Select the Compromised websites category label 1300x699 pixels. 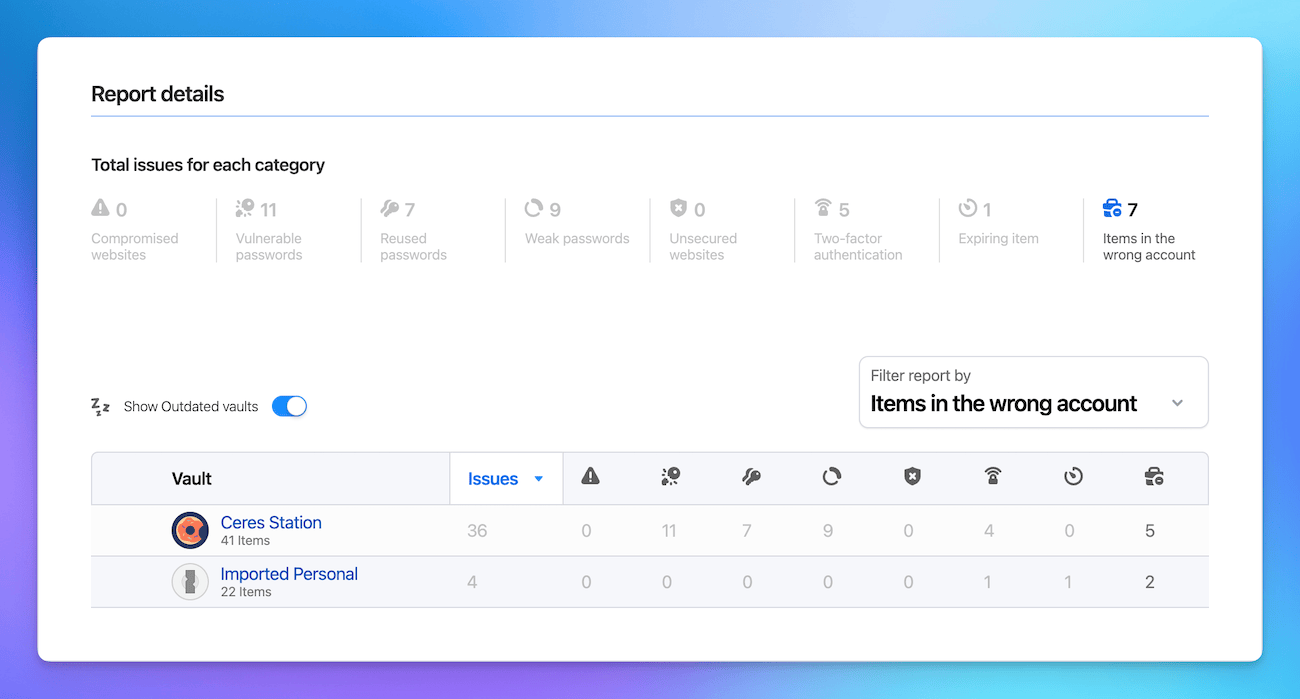pyautogui.click(x=135, y=246)
